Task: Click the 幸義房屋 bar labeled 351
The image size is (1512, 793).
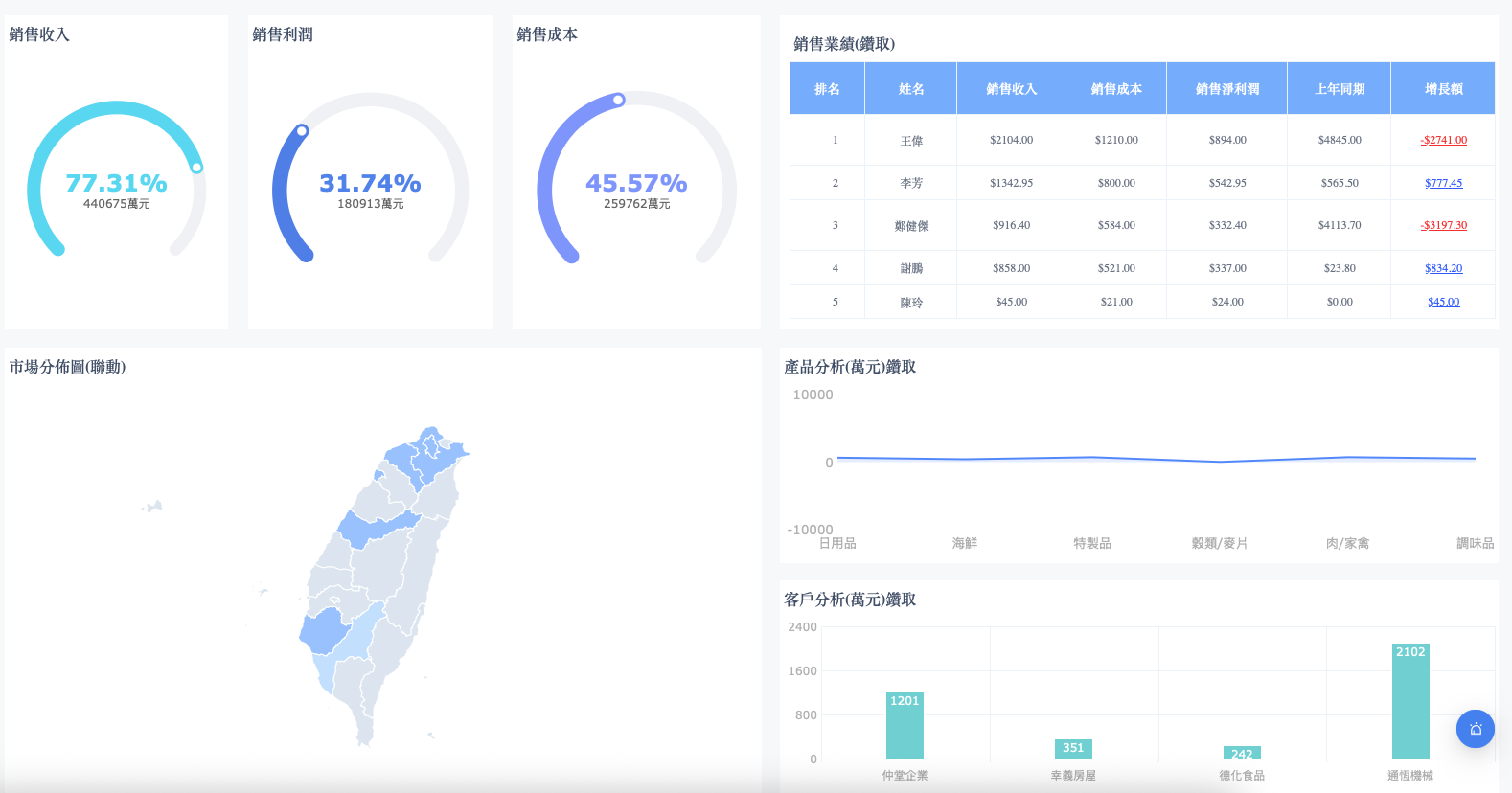Action: [1073, 748]
